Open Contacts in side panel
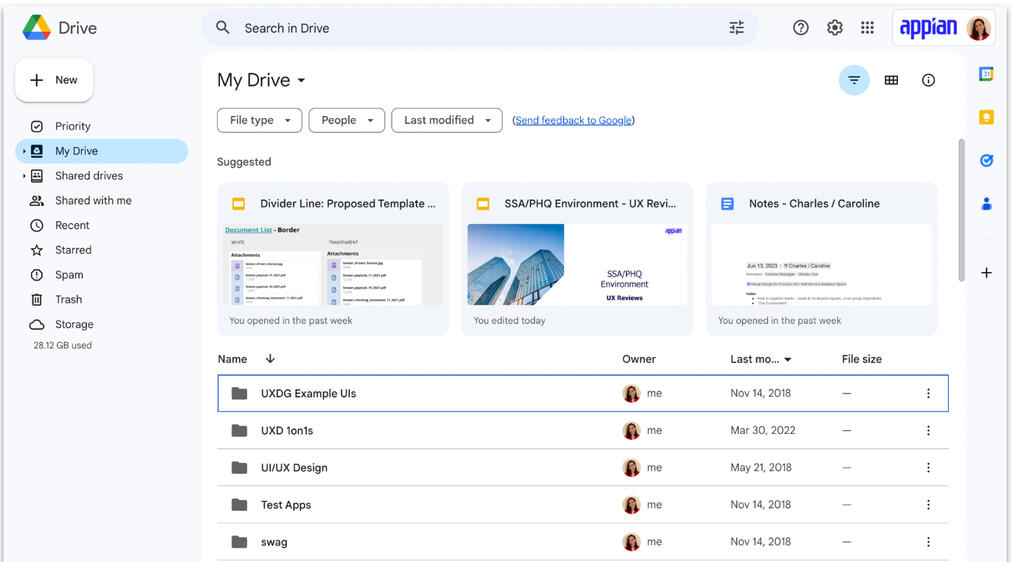 click(986, 204)
